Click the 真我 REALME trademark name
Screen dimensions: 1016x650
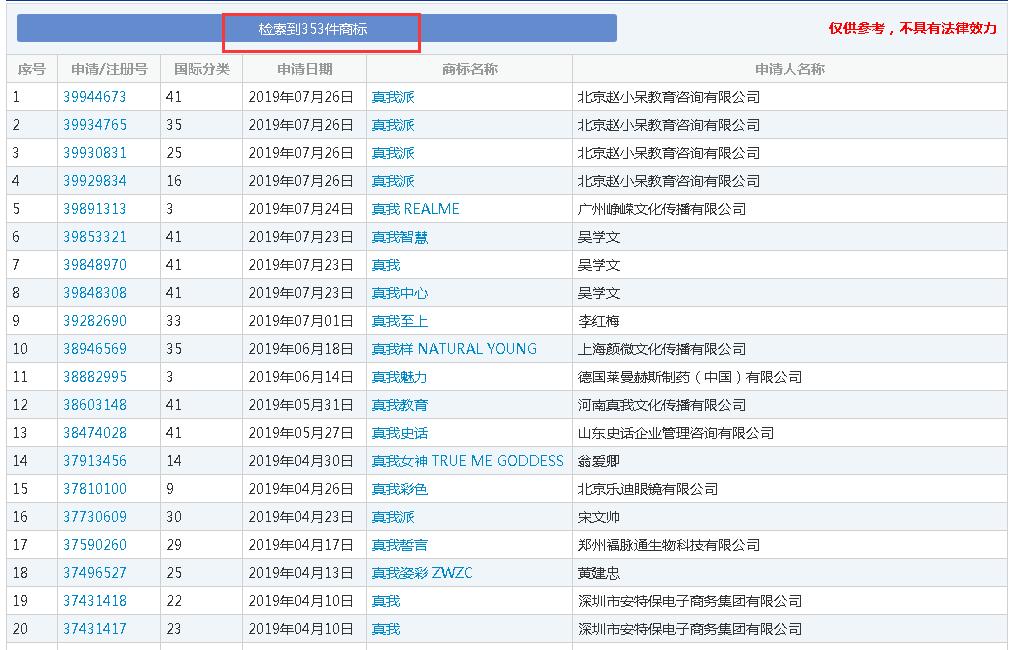point(415,209)
